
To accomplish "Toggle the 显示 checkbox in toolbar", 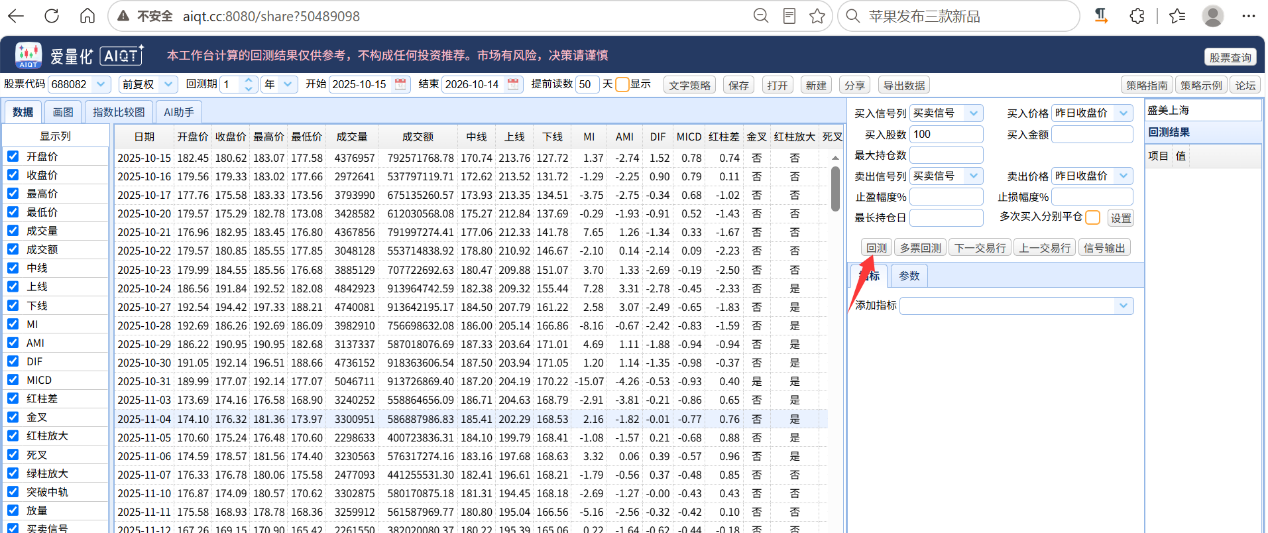I will [622, 85].
